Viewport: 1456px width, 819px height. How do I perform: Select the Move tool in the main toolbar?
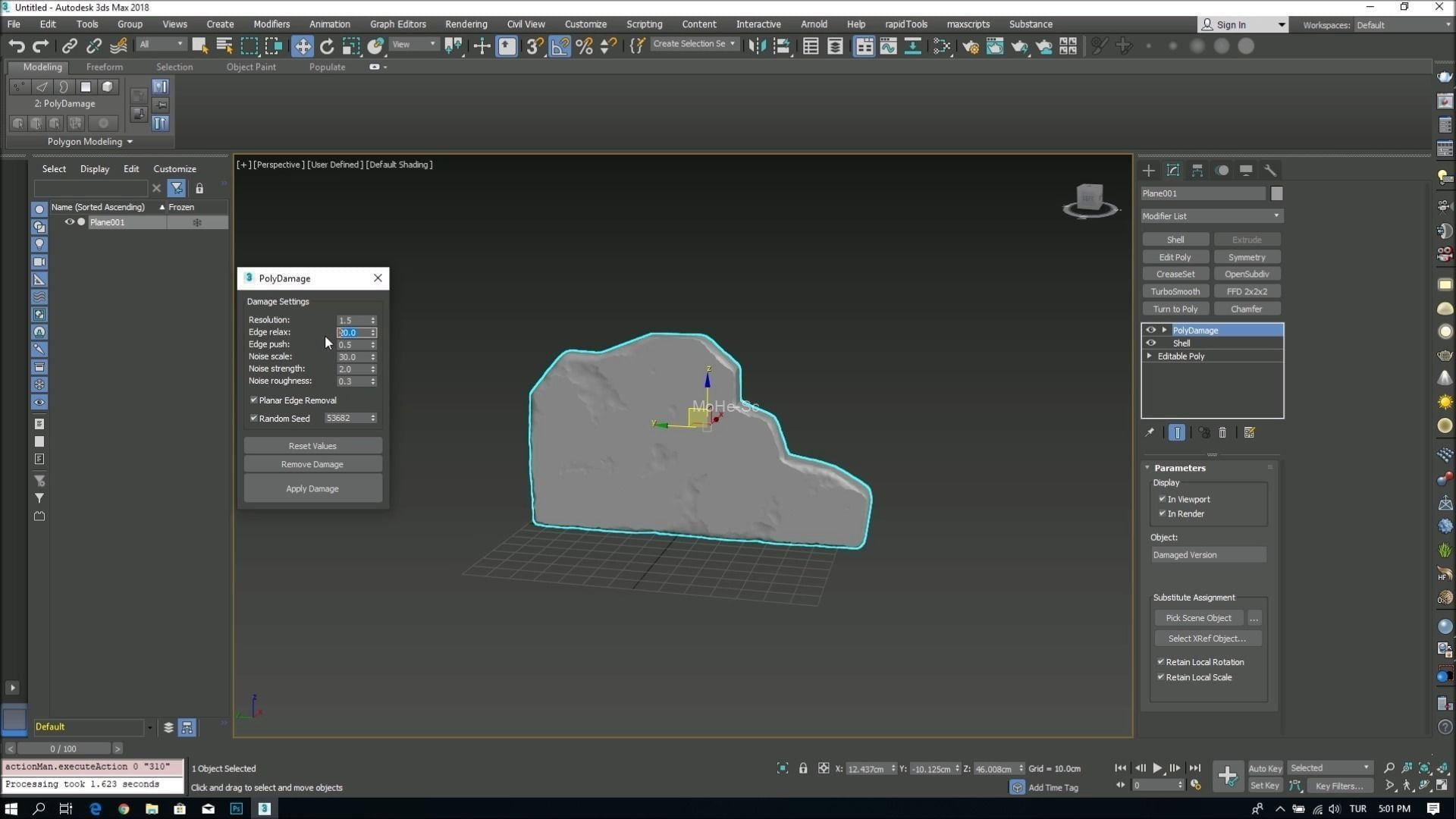click(x=303, y=46)
